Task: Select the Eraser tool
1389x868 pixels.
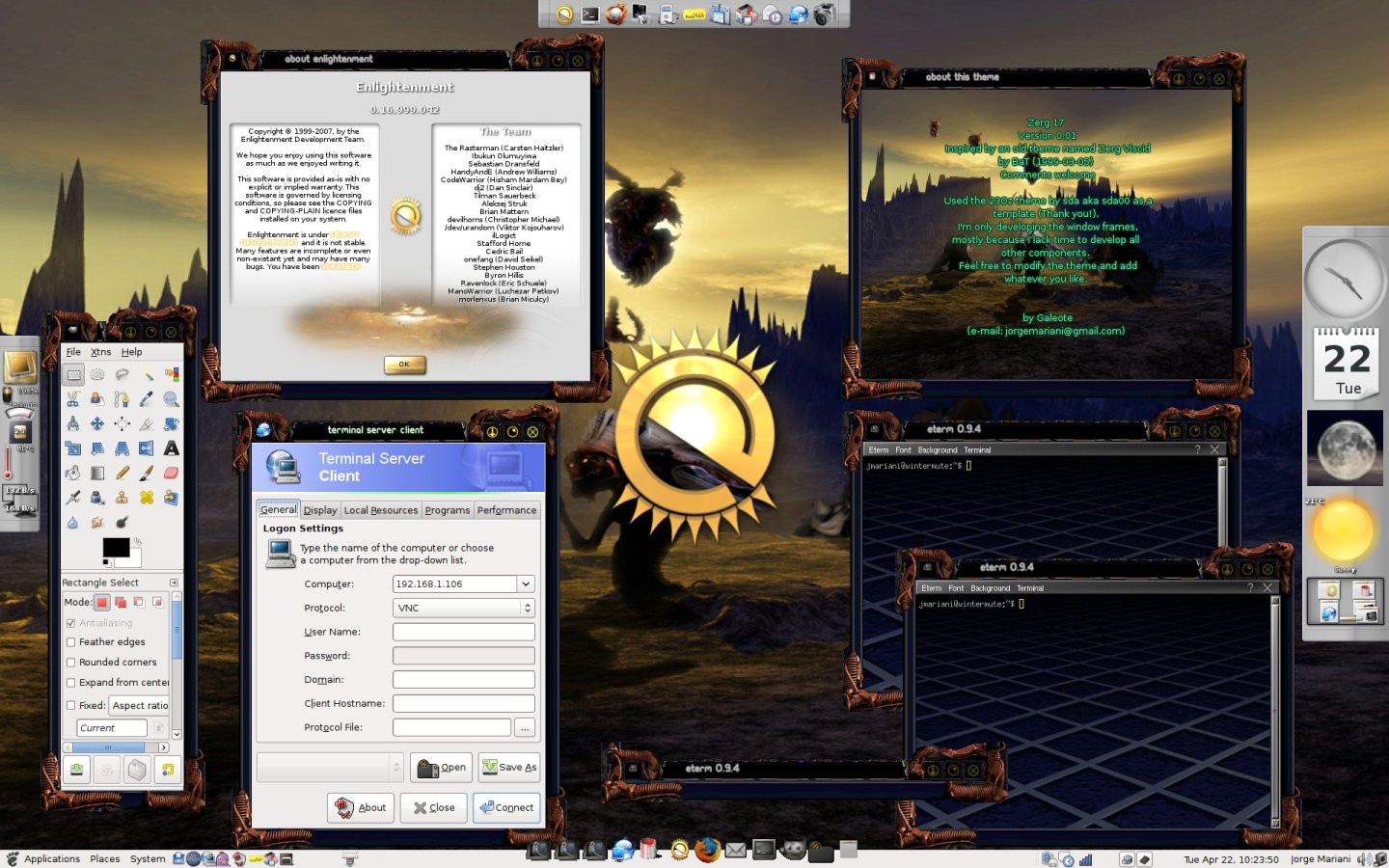Action: click(x=172, y=473)
